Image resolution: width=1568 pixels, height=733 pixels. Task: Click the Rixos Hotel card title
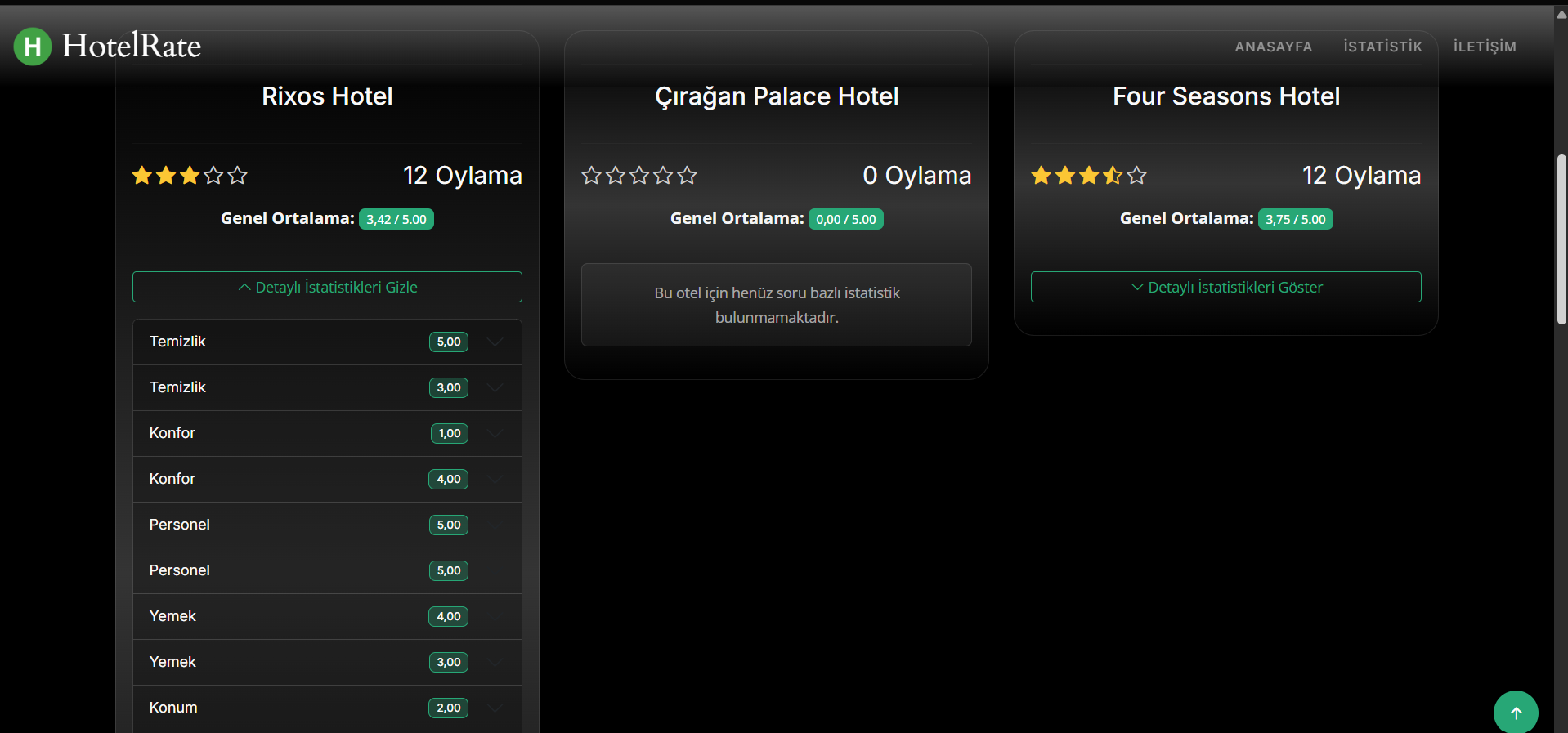tap(327, 96)
